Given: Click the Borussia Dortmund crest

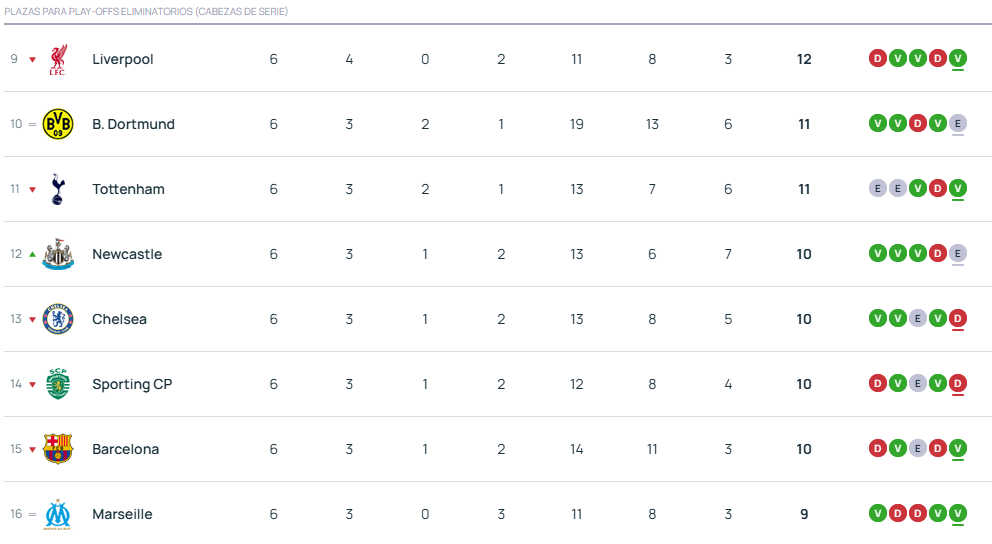Looking at the screenshot, I should (x=58, y=124).
